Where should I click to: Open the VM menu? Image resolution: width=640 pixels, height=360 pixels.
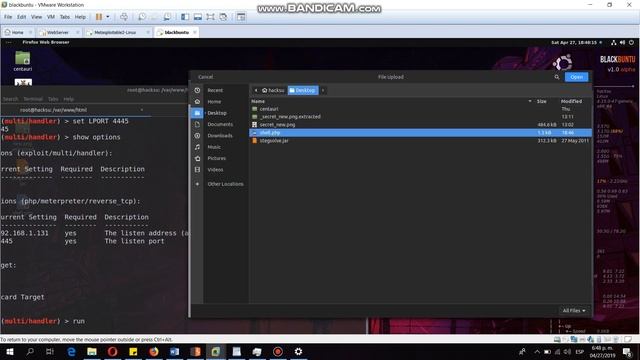click(51, 17)
